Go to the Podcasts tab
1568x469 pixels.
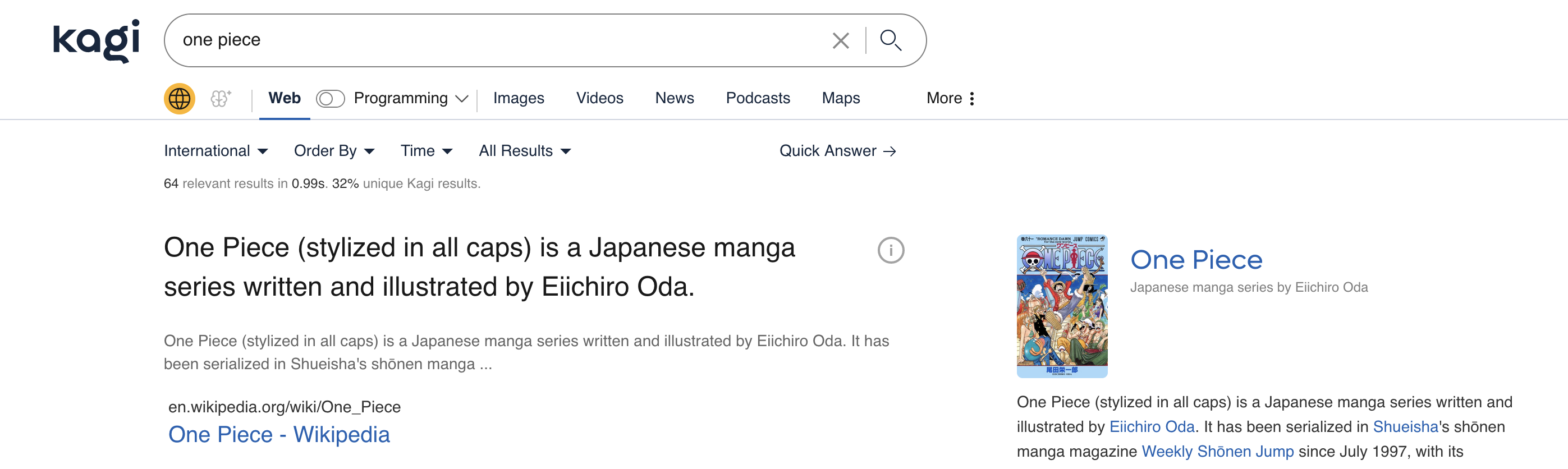(757, 99)
